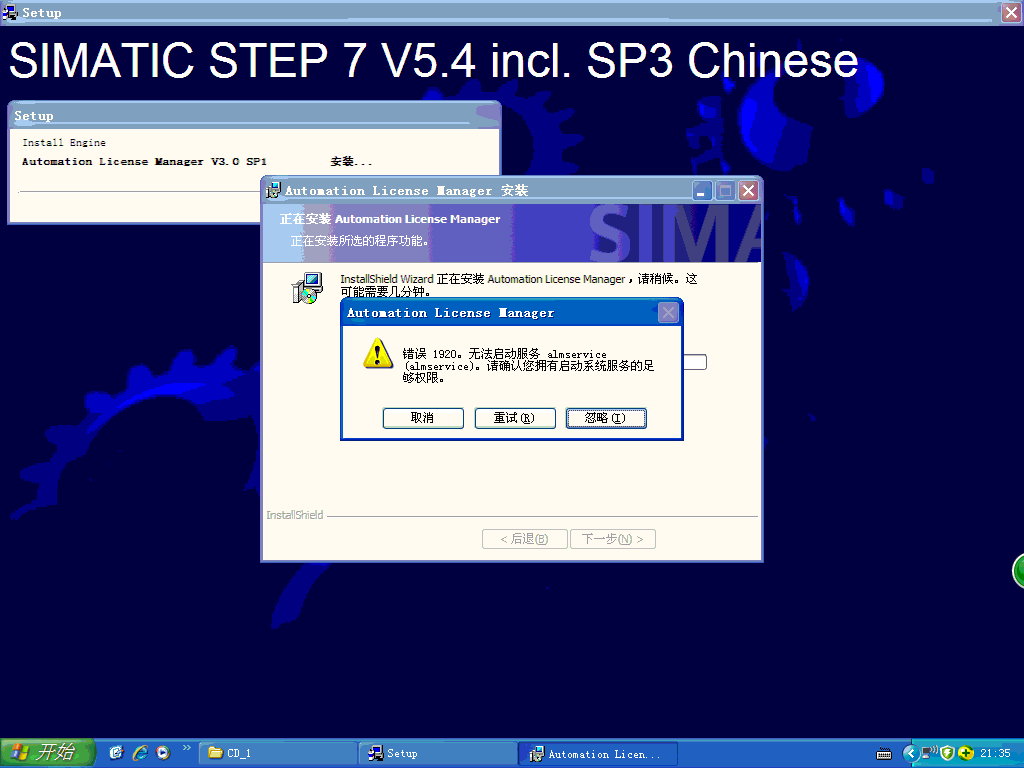This screenshot has height=768, width=1024.
Task: Click the 'Install Engine' label in Setup panel
Action: tap(64, 142)
